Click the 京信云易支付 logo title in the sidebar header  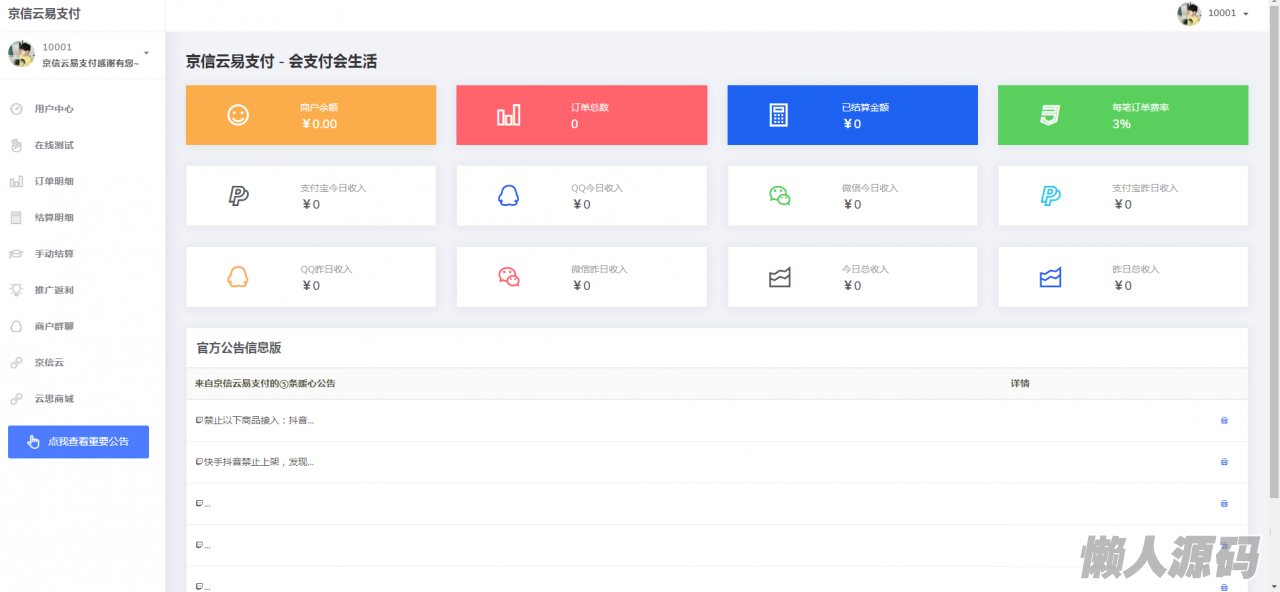point(44,14)
